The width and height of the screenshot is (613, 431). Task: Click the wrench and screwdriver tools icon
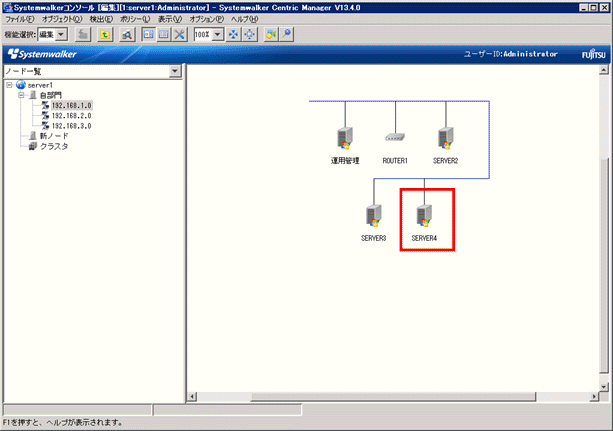179,34
